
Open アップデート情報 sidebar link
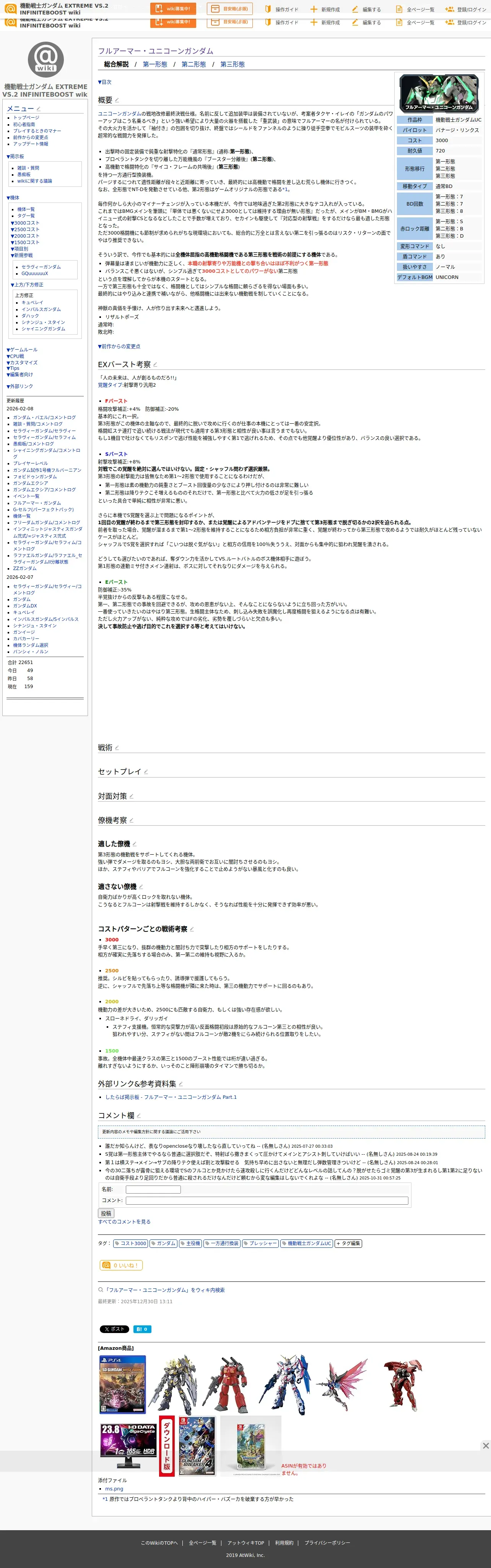point(31,144)
